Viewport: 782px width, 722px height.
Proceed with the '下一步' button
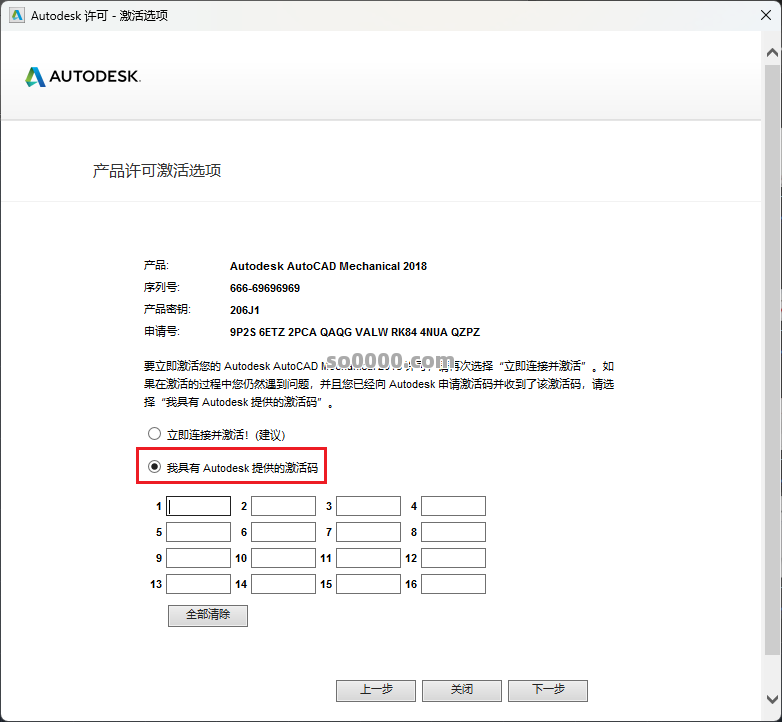coord(547,690)
